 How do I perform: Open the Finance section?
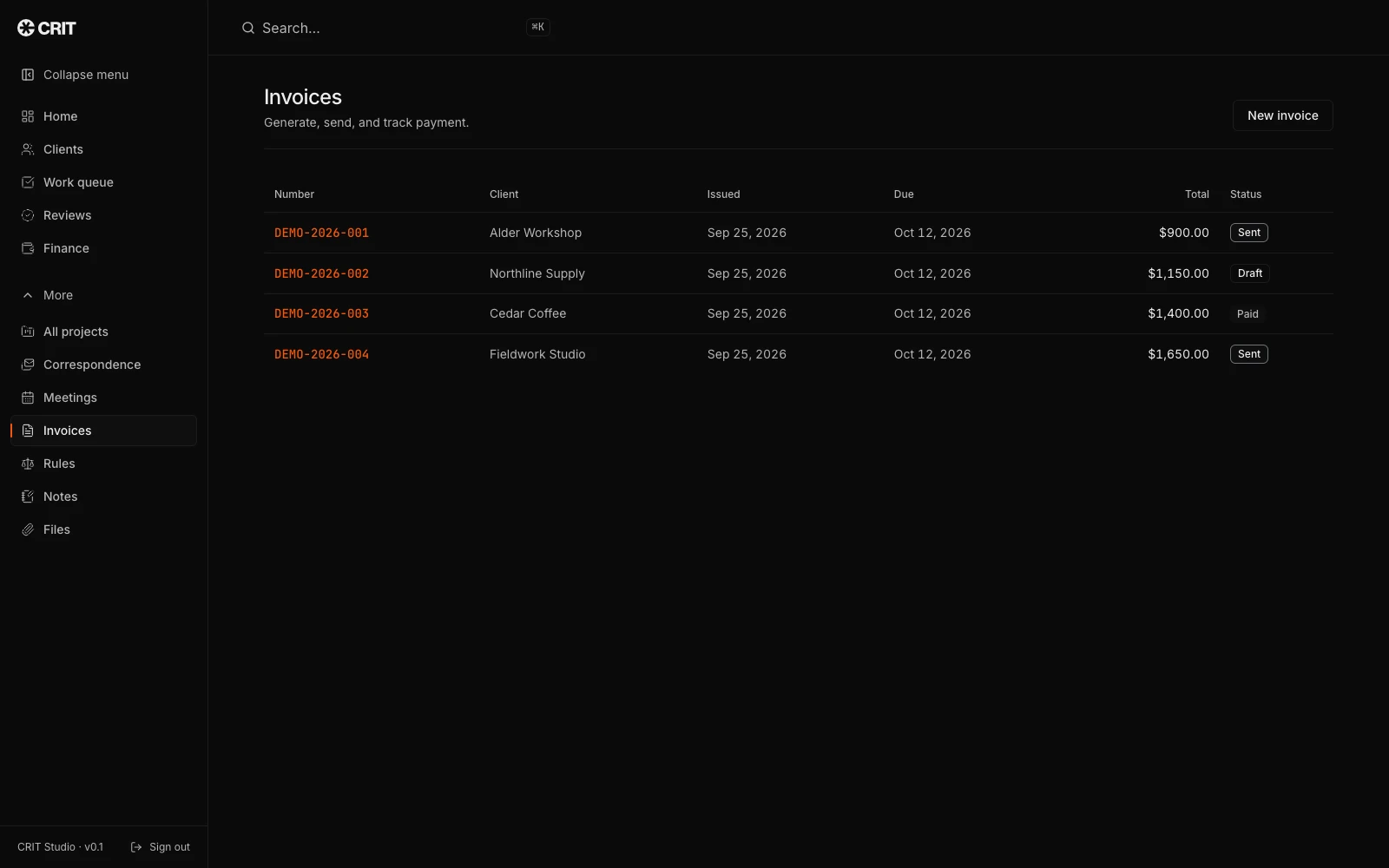103,248
